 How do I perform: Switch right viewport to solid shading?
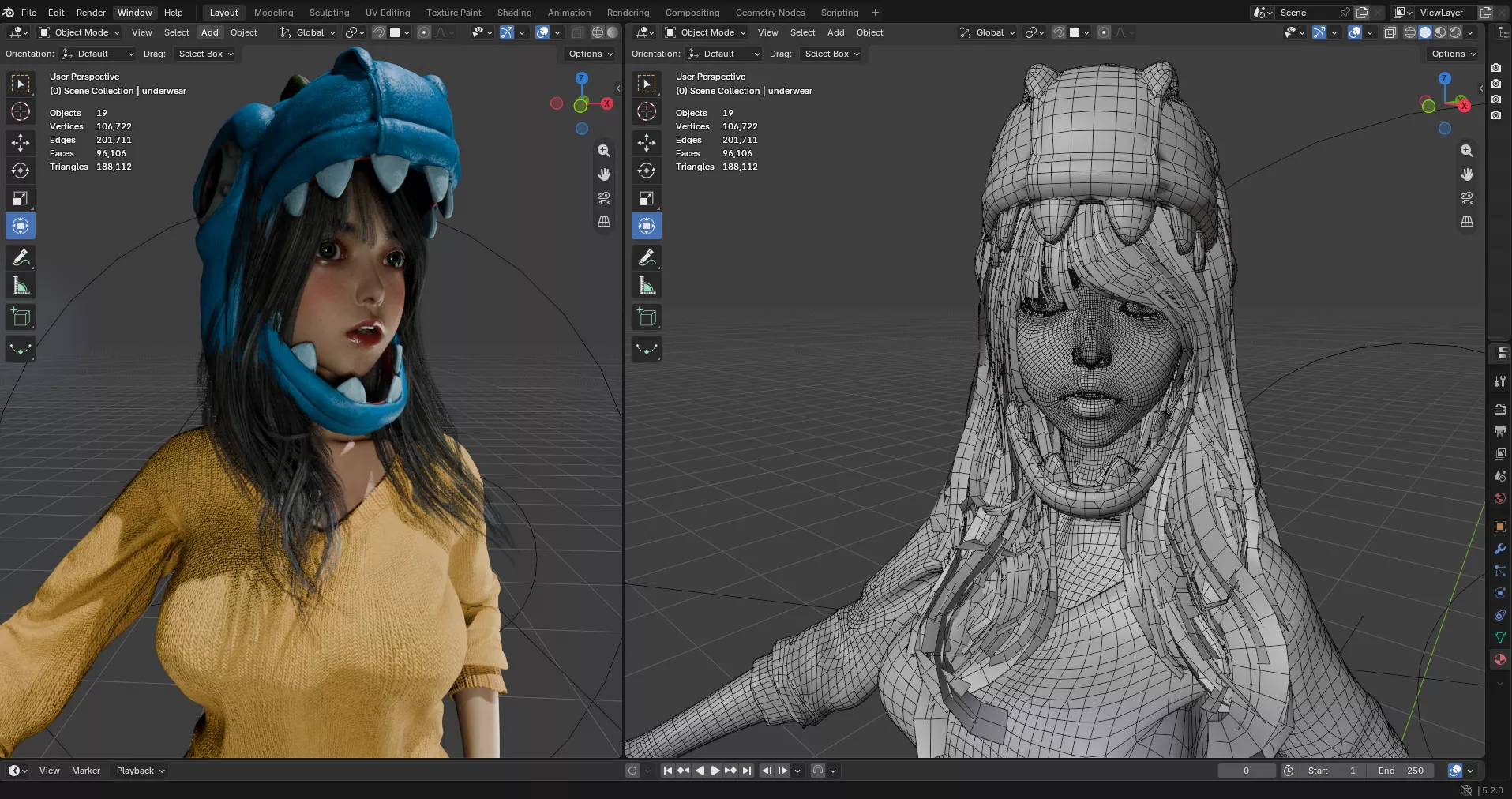pos(1425,32)
